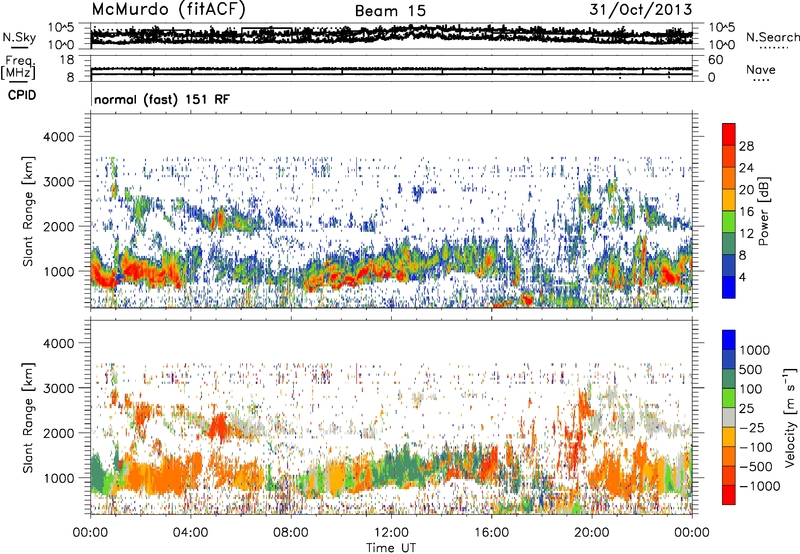The image size is (800, 554).
Task: Click the date "31/Oct/2013"
Action: coord(641,9)
